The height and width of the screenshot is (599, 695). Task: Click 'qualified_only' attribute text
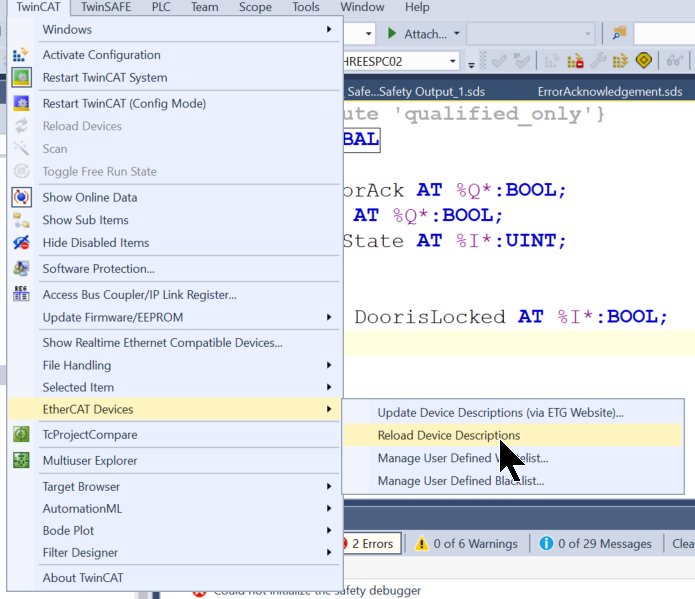[x=494, y=114]
